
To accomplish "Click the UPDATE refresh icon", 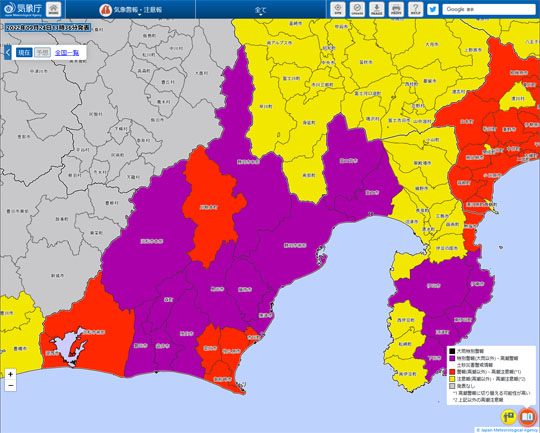I will pos(357,9).
